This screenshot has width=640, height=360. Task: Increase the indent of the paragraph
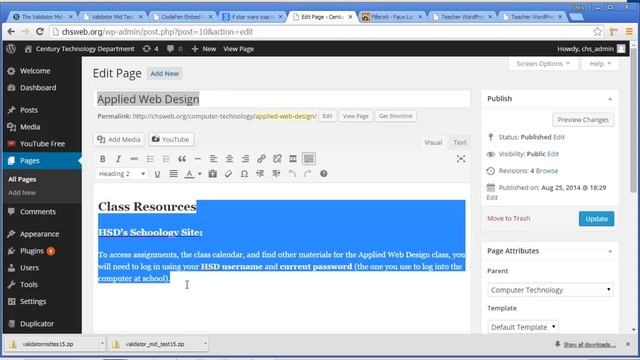point(276,174)
